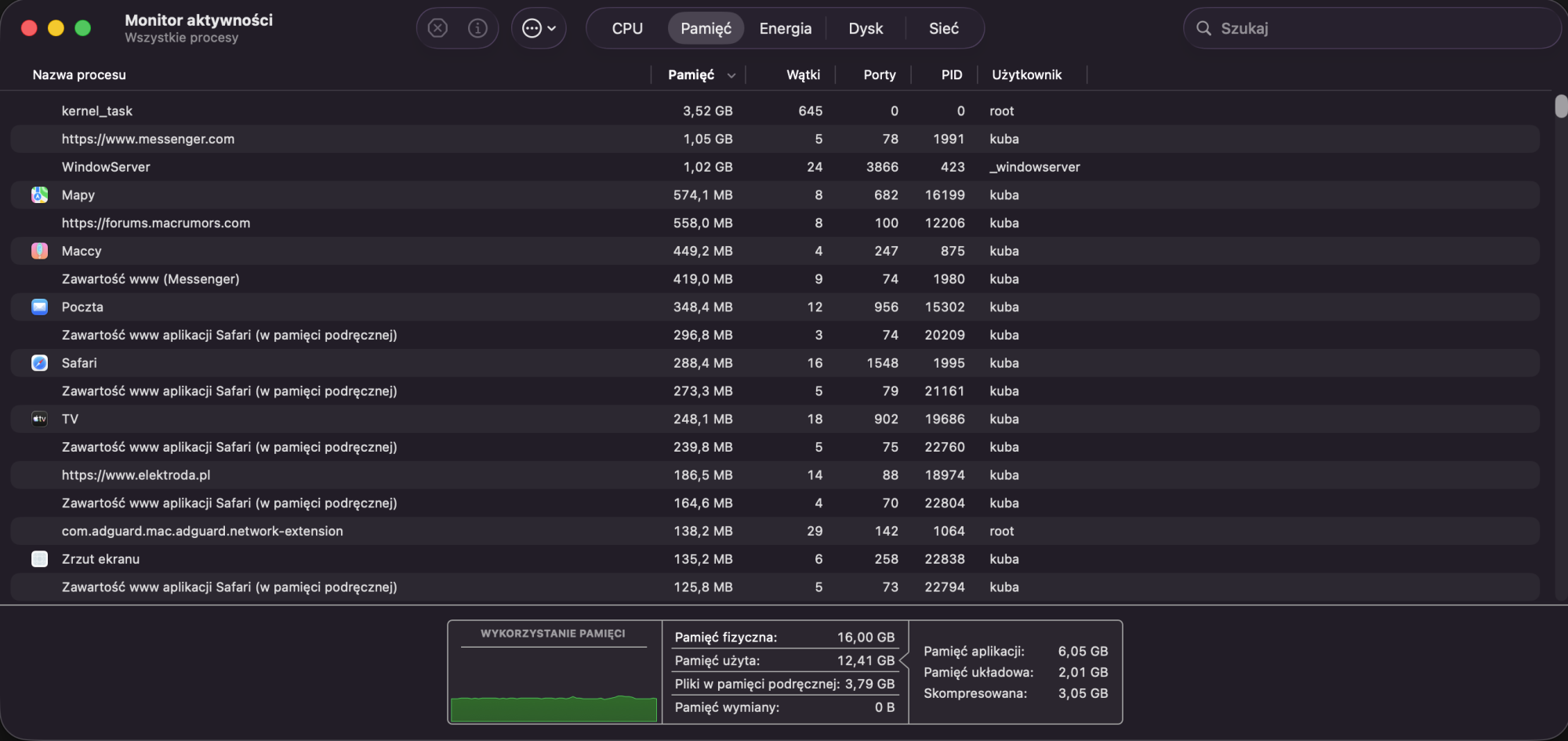Click the 135,2 MB memory value
Image resolution: width=1568 pixels, height=741 pixels.
pos(702,559)
